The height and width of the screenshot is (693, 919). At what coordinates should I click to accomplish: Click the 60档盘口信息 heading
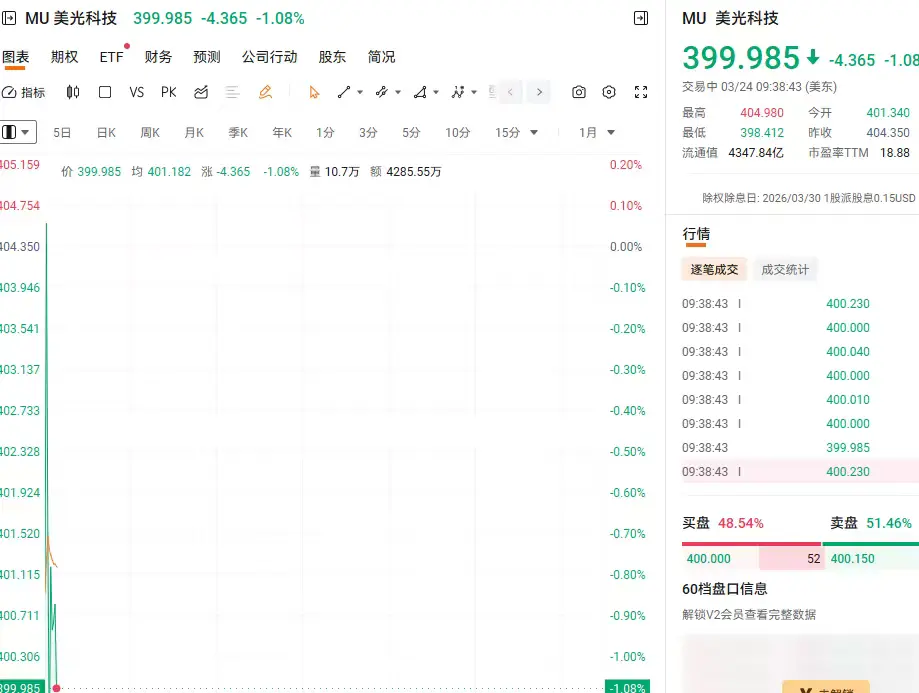pyautogui.click(x=725, y=589)
